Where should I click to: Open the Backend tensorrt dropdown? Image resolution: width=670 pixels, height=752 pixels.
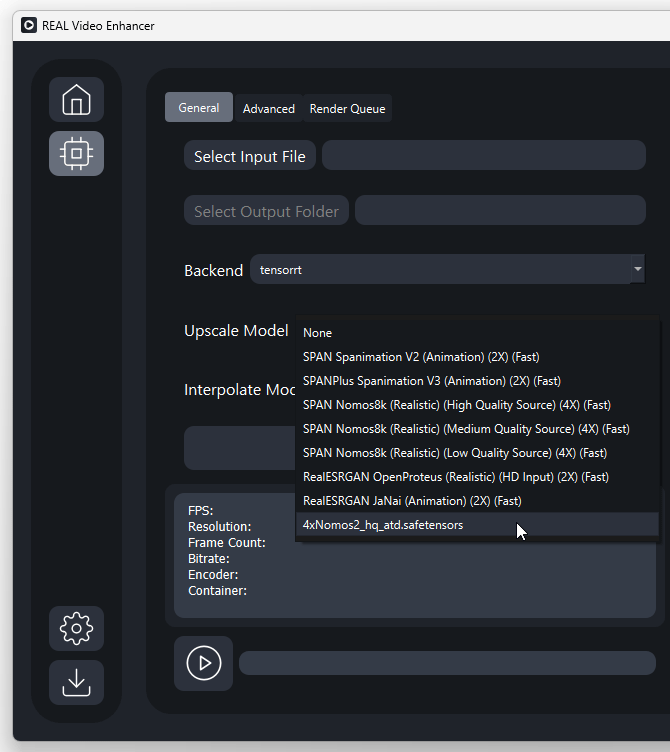pyautogui.click(x=447, y=270)
